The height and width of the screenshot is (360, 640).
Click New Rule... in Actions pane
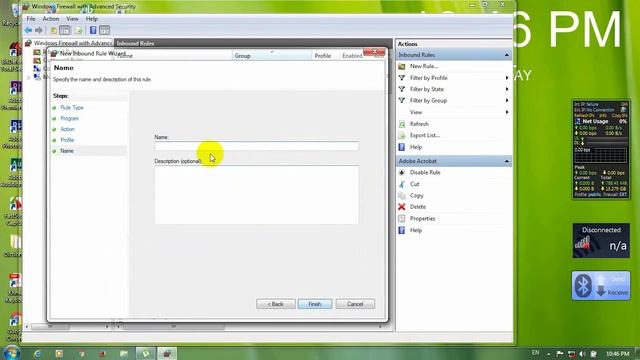(424, 66)
